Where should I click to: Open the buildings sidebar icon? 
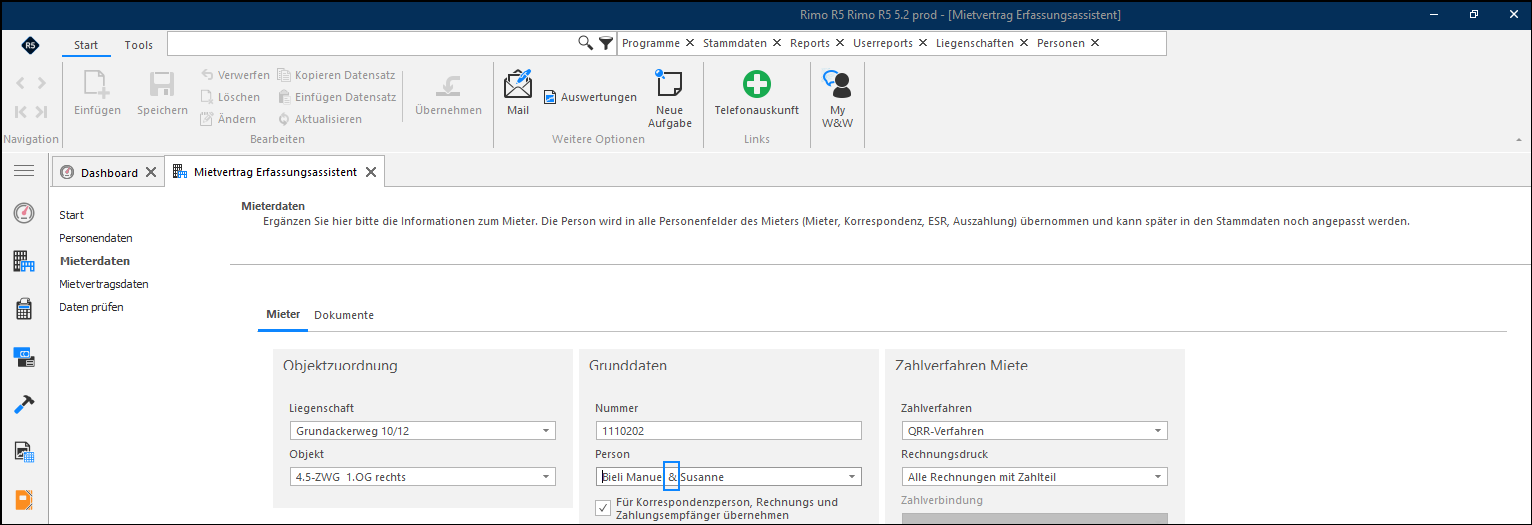coord(24,262)
